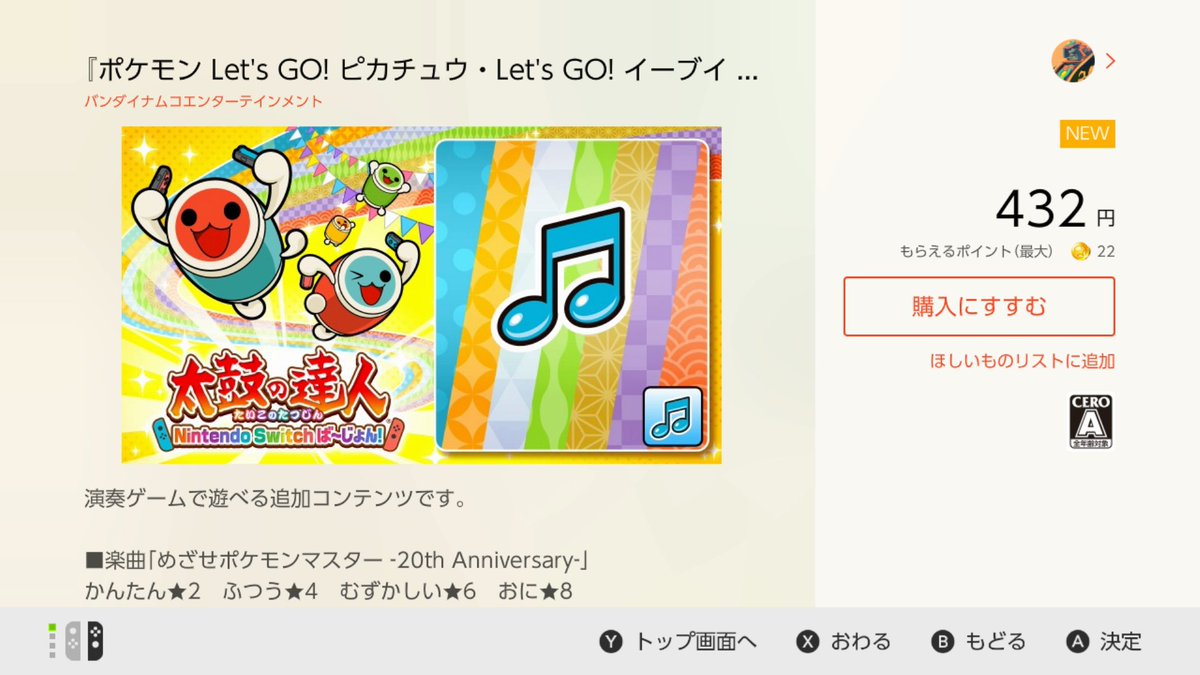Image resolution: width=1200 pixels, height=675 pixels.
Task: Select the B button icon for もどる
Action: (943, 642)
